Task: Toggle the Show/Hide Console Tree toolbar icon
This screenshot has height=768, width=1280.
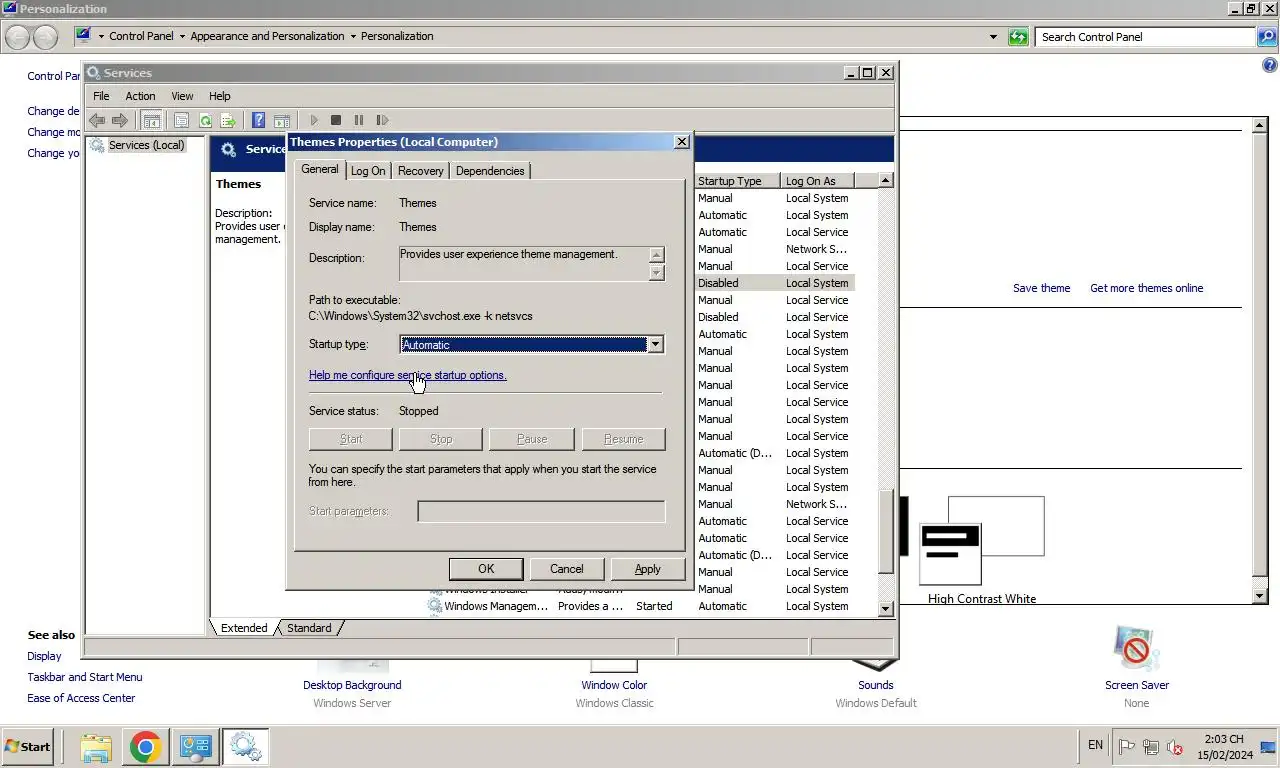Action: [151, 120]
